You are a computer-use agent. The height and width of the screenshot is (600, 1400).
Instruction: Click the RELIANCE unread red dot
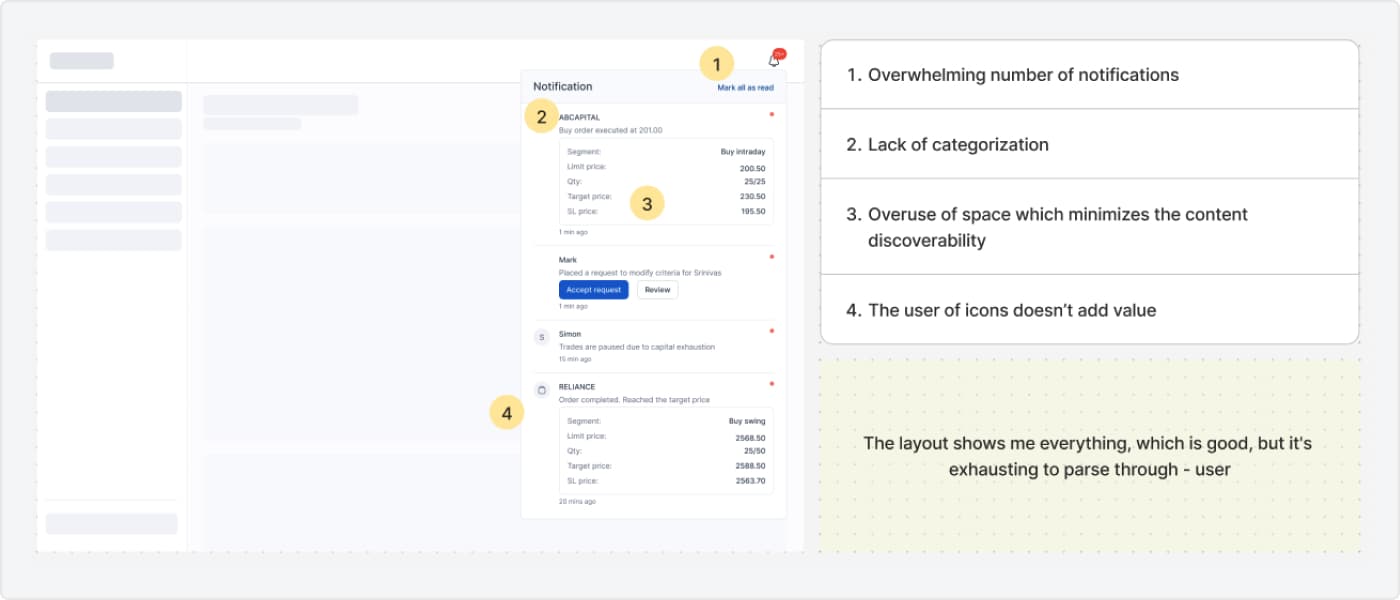tap(771, 383)
